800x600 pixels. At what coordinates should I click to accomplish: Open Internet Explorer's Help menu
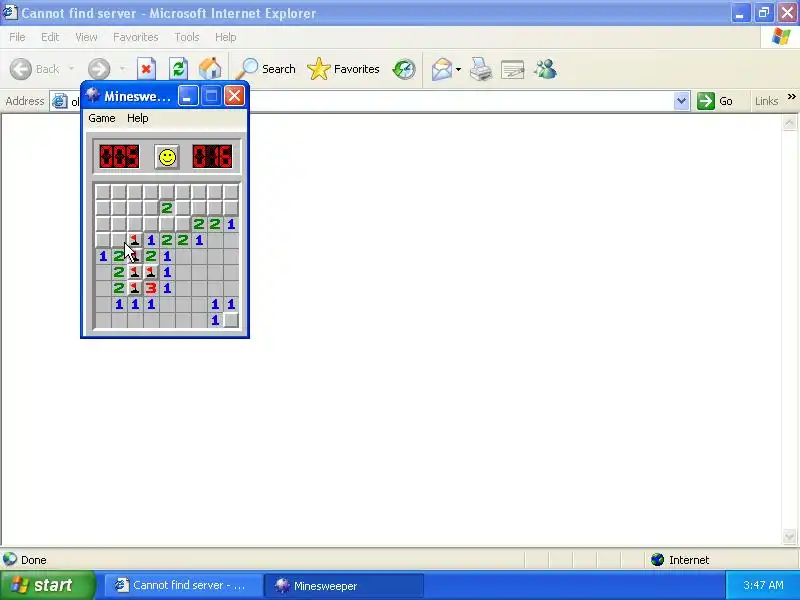[226, 37]
